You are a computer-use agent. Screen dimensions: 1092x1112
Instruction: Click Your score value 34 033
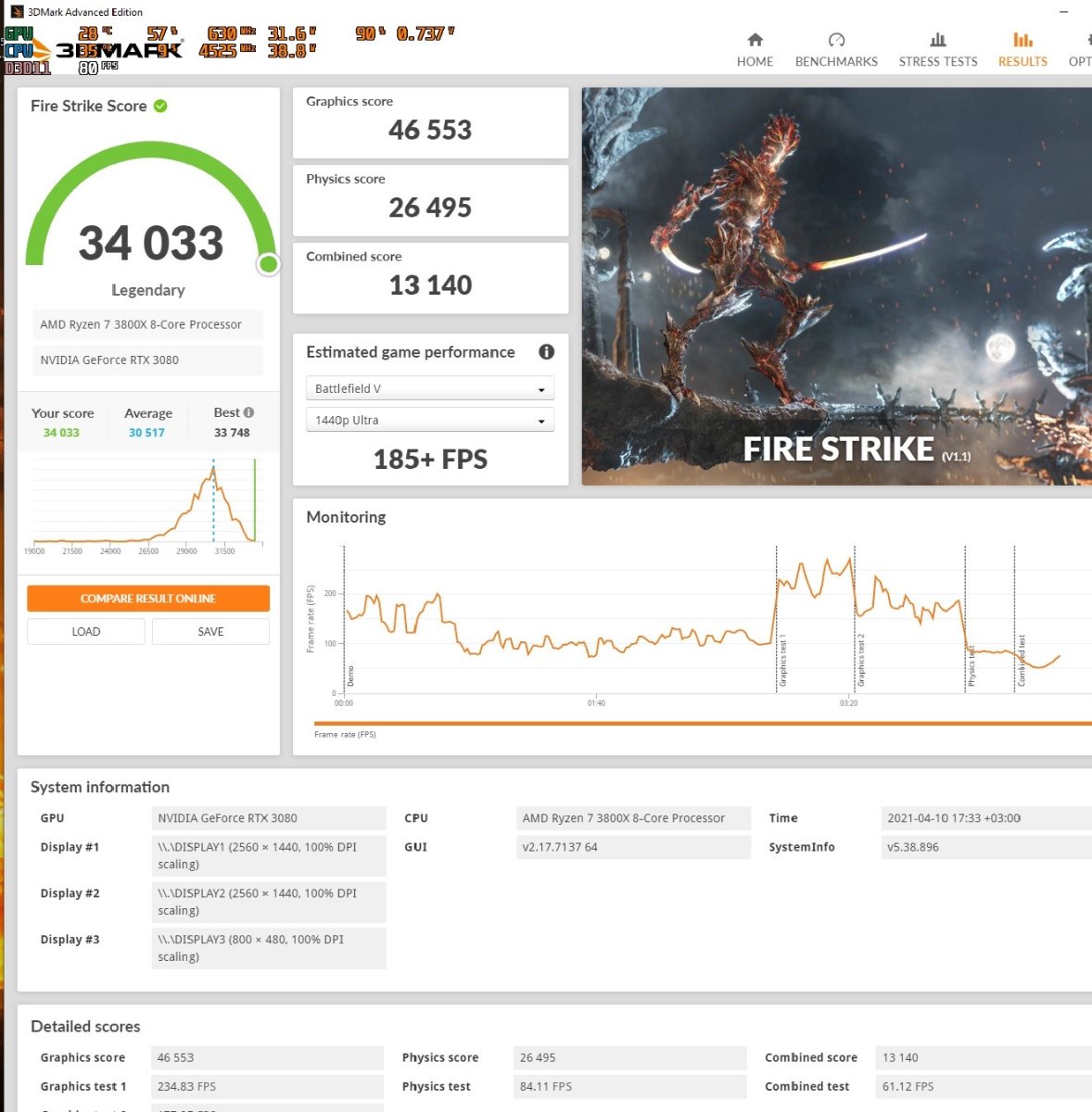click(x=61, y=433)
